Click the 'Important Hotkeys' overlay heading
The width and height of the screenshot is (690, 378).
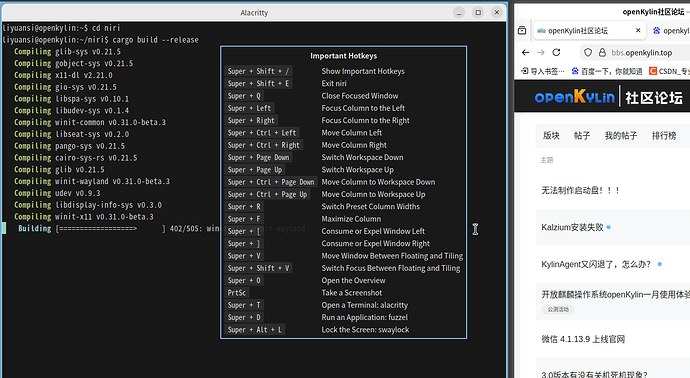pos(344,56)
